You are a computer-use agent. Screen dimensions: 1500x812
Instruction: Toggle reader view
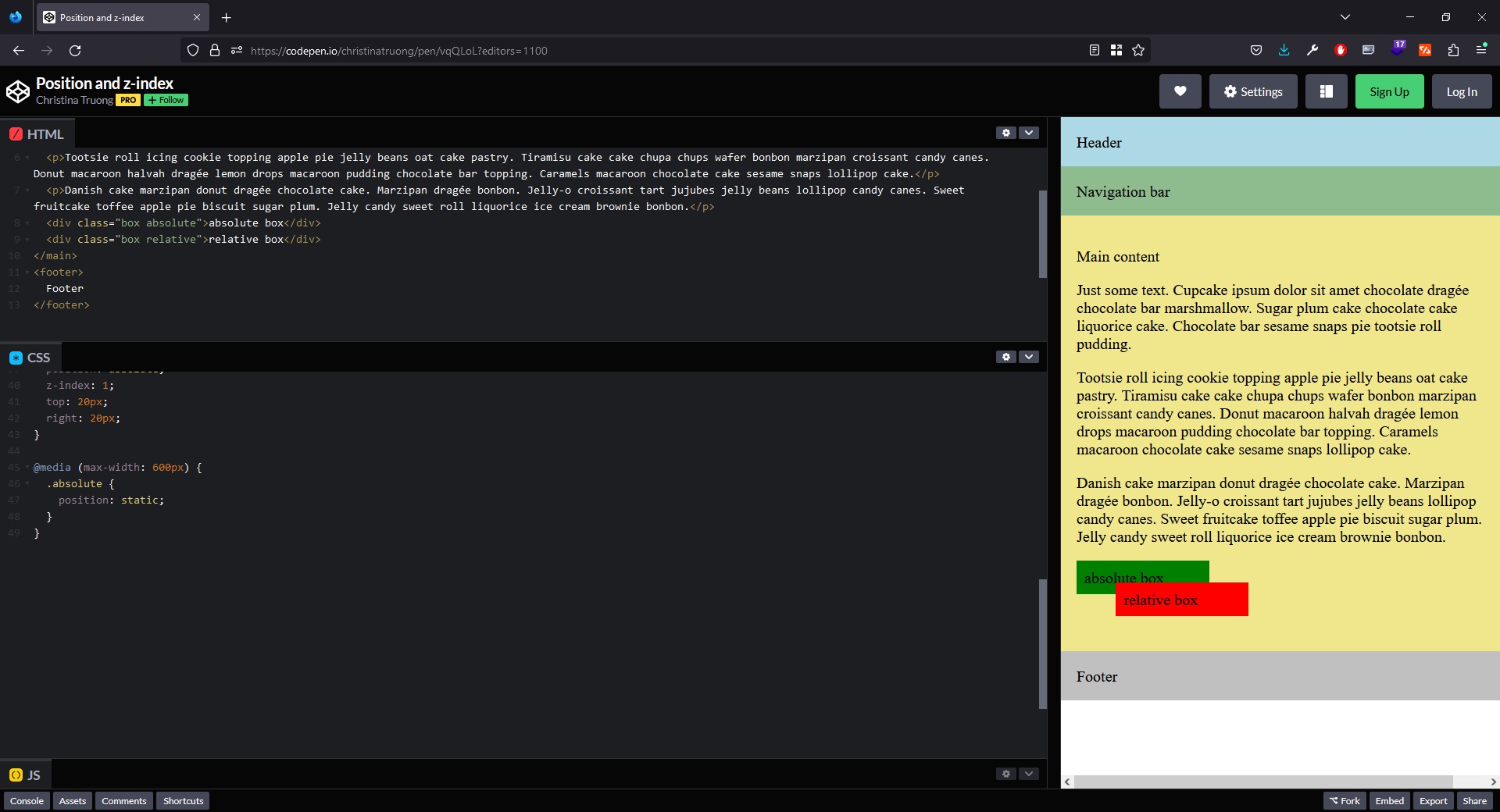[x=1094, y=51]
